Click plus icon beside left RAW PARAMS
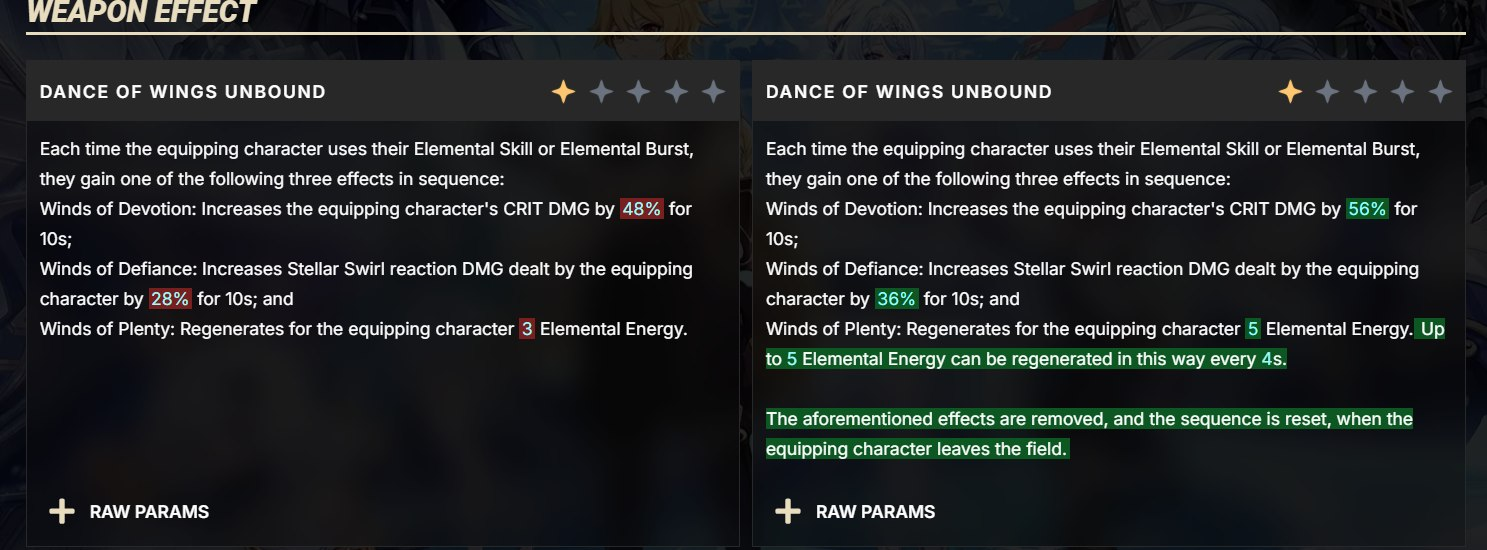Screen dimensions: 1487x550 click(x=61, y=512)
